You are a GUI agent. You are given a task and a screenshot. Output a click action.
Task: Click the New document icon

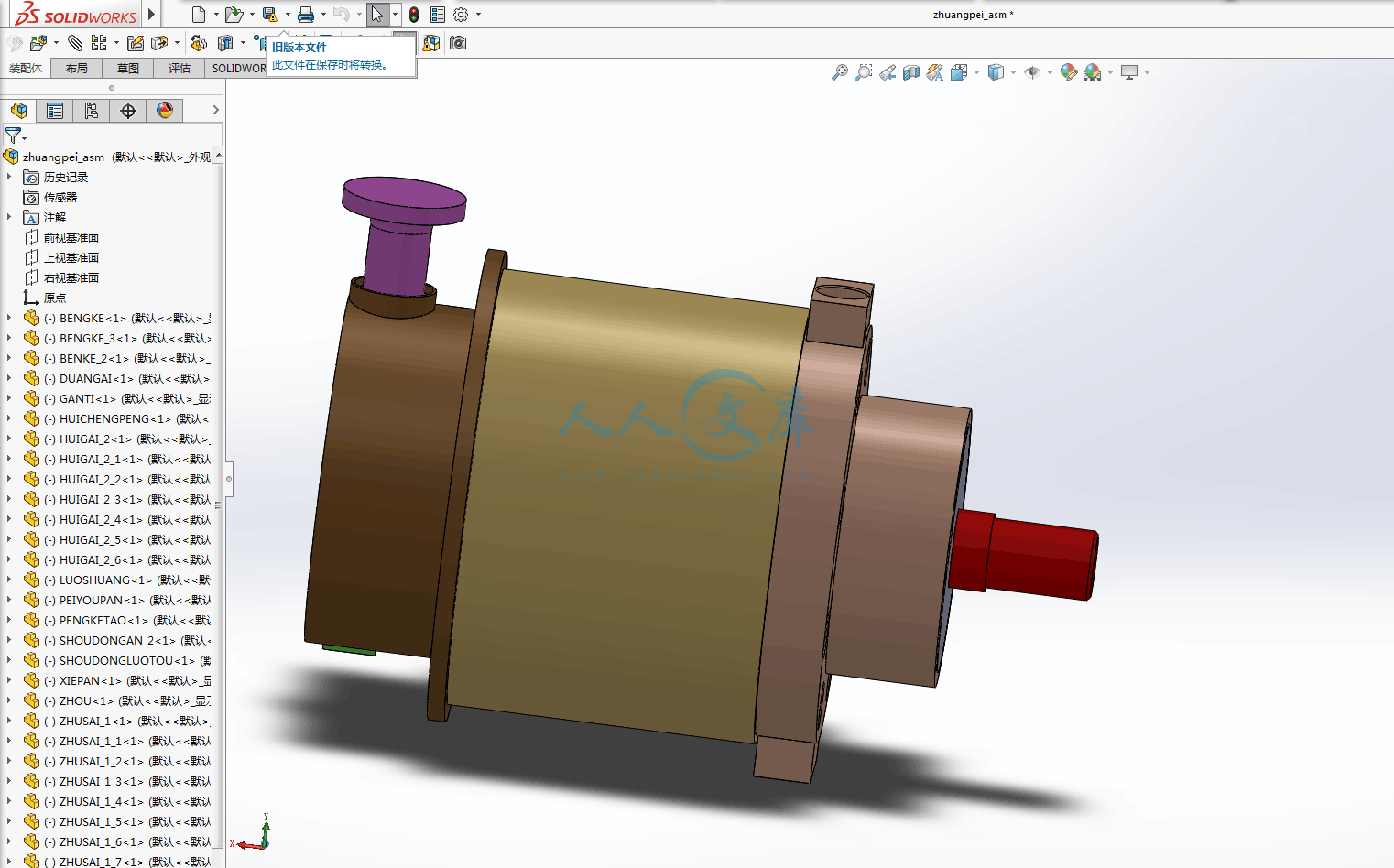pyautogui.click(x=199, y=15)
